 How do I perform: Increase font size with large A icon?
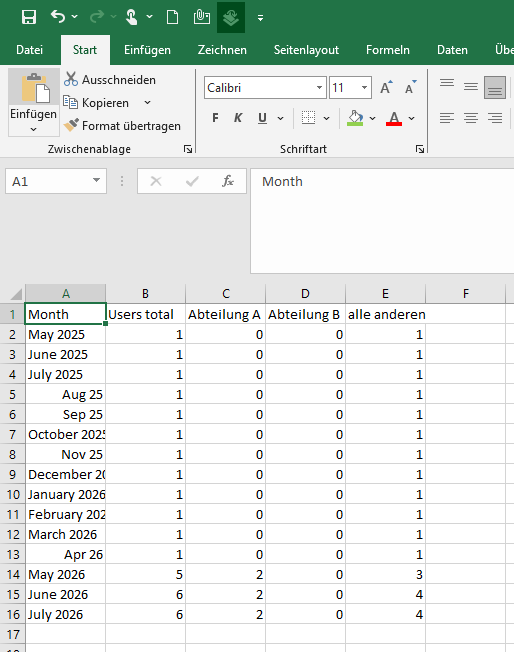[x=386, y=87]
